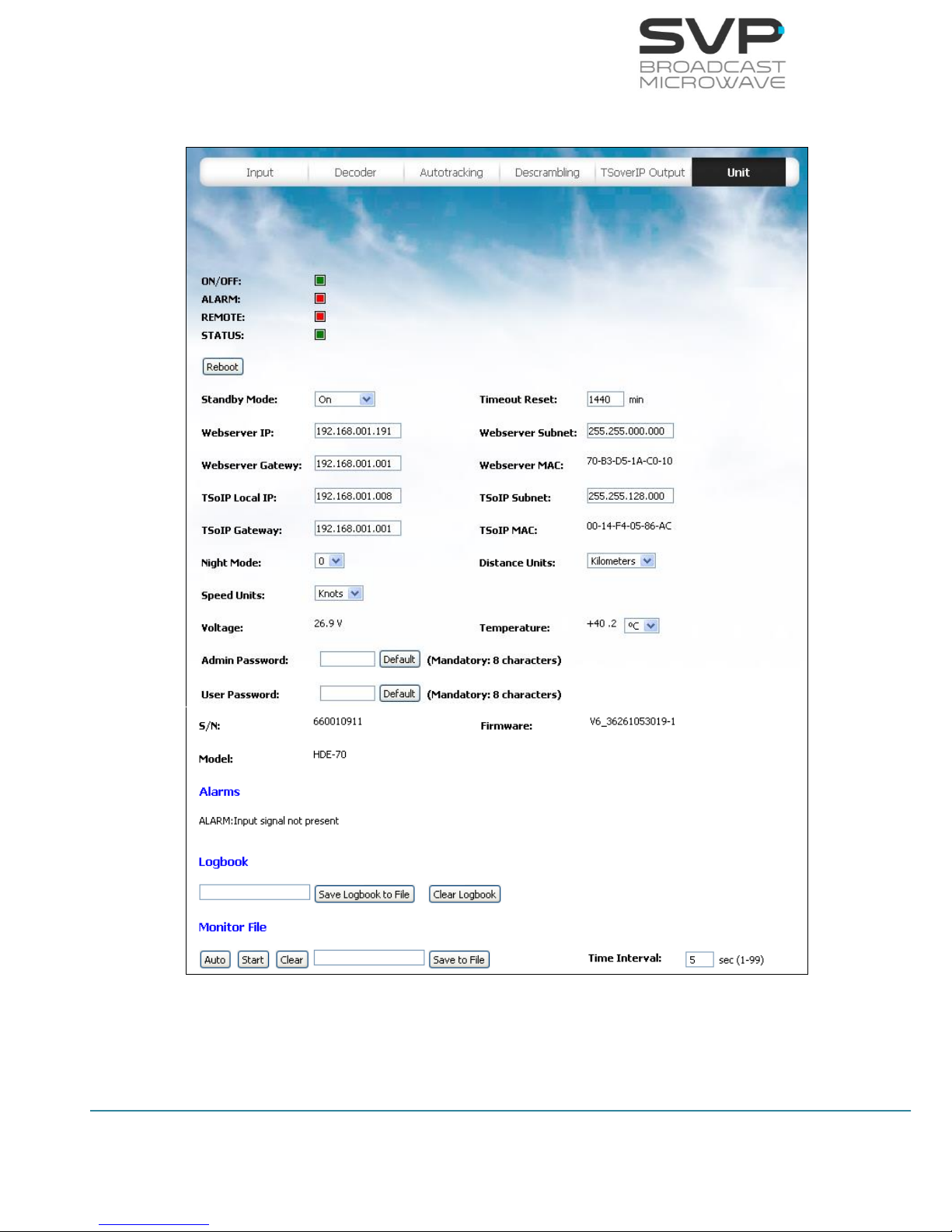Click the TSoIP Subnet field
Screen dimensions: 952x1232
(x=630, y=496)
